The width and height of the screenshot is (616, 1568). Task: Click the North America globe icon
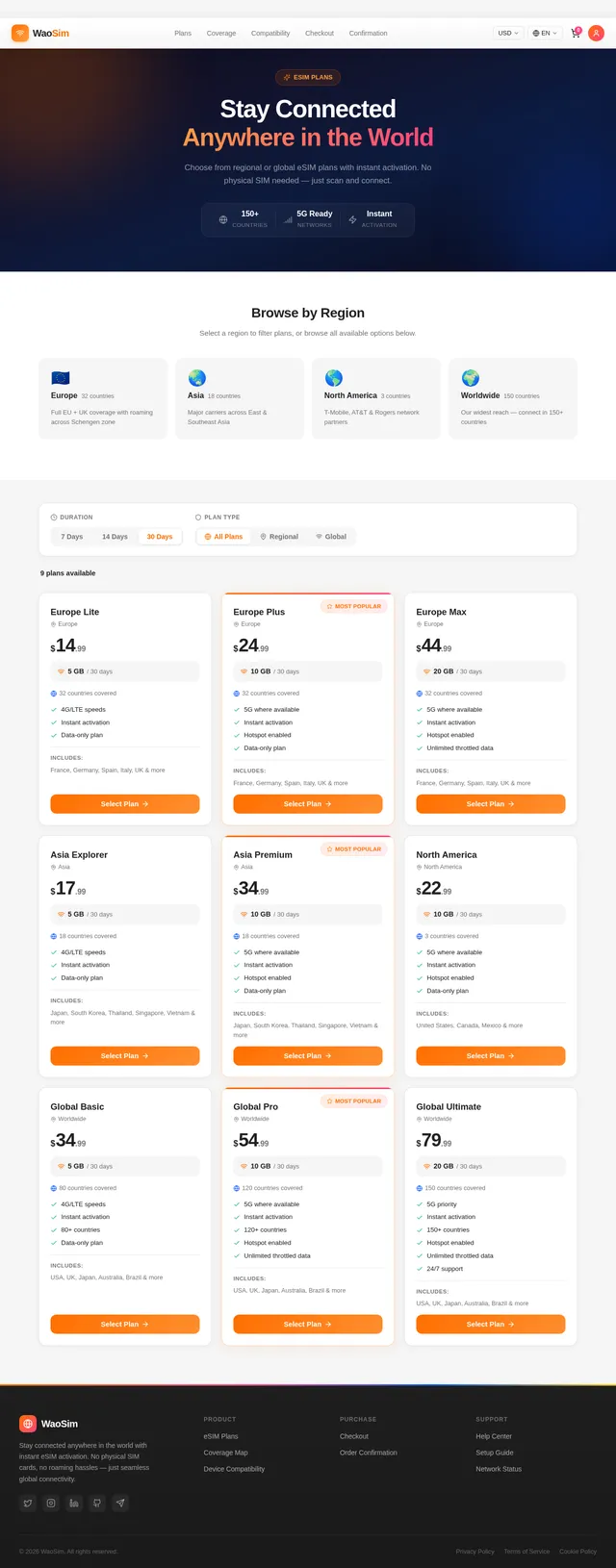(334, 378)
